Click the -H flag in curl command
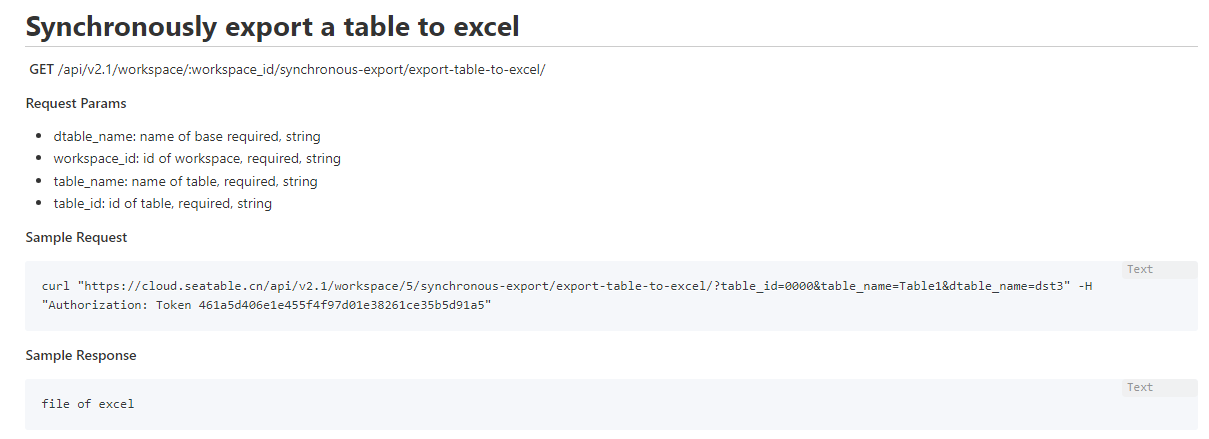Viewport: 1209px width, 439px height. pyautogui.click(x=1086, y=287)
